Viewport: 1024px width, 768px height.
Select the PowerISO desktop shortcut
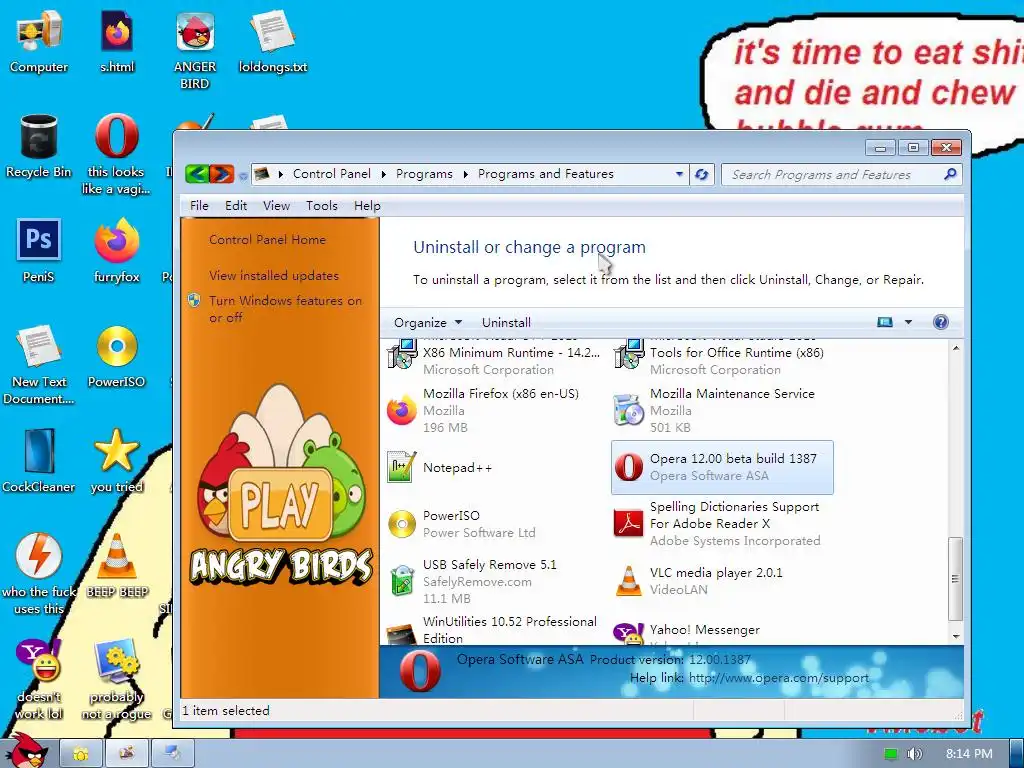[x=117, y=357]
